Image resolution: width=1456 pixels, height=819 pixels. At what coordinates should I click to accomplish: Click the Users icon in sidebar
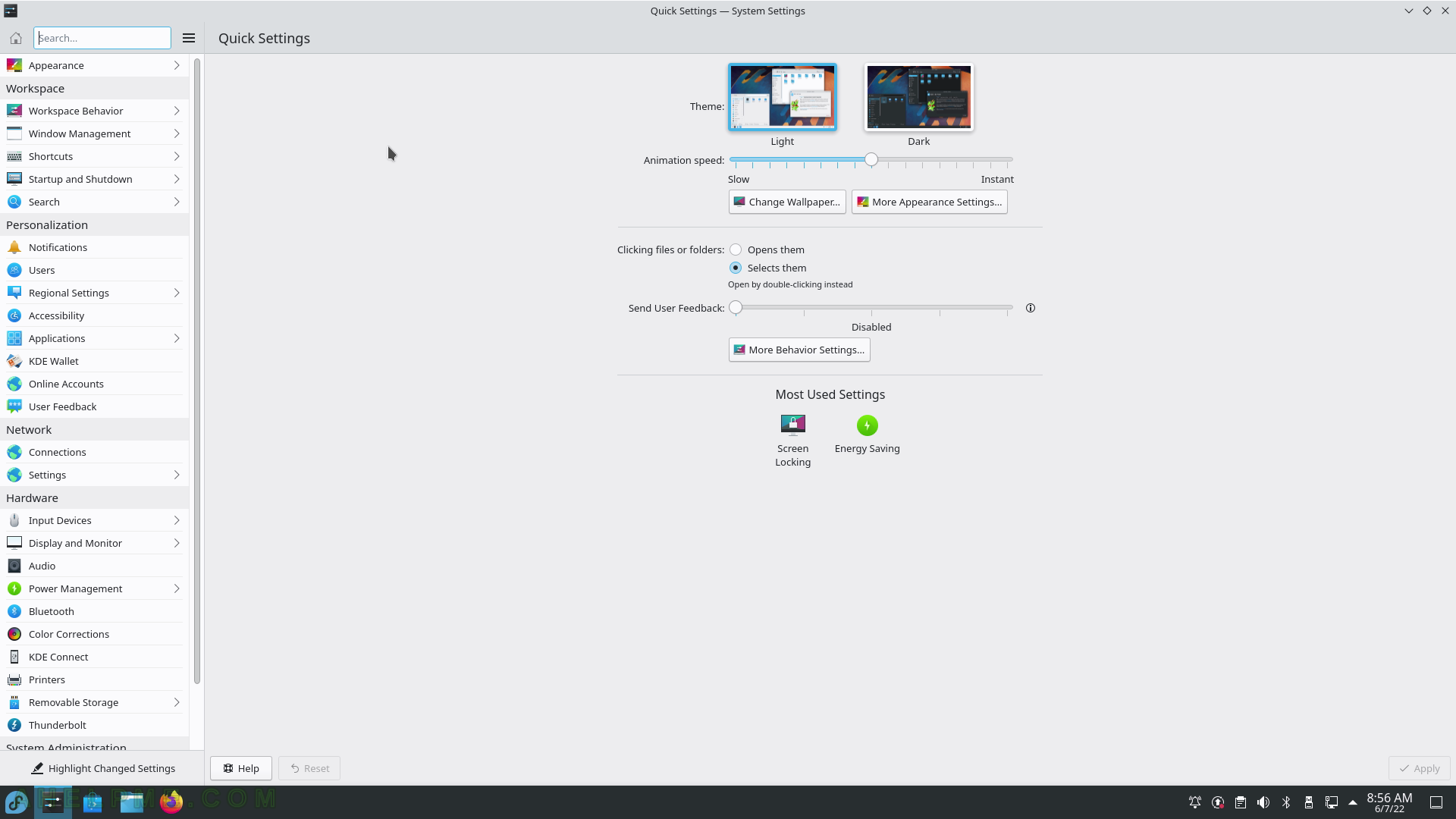coord(14,270)
